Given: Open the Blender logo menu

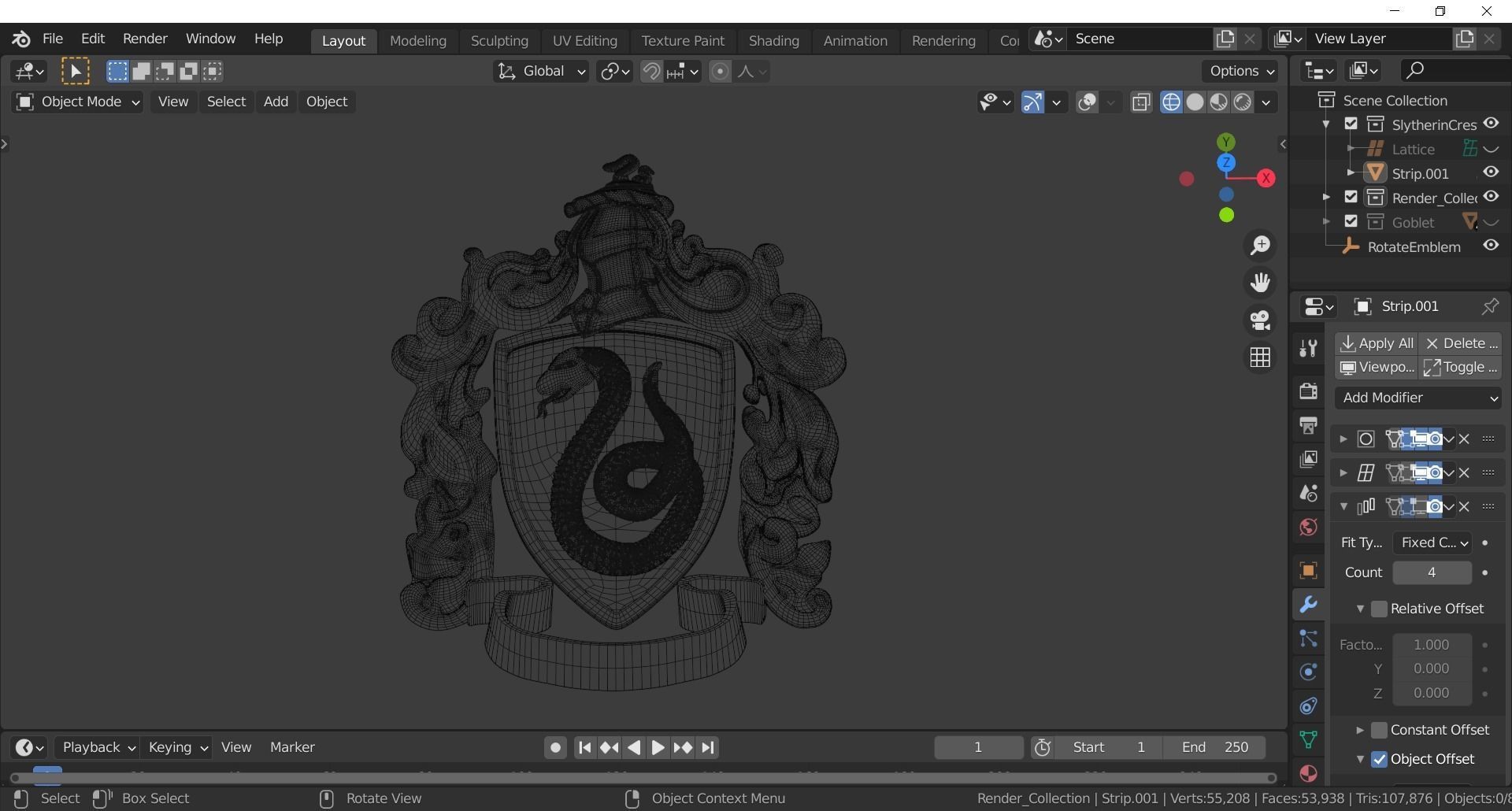Looking at the screenshot, I should pos(21,39).
